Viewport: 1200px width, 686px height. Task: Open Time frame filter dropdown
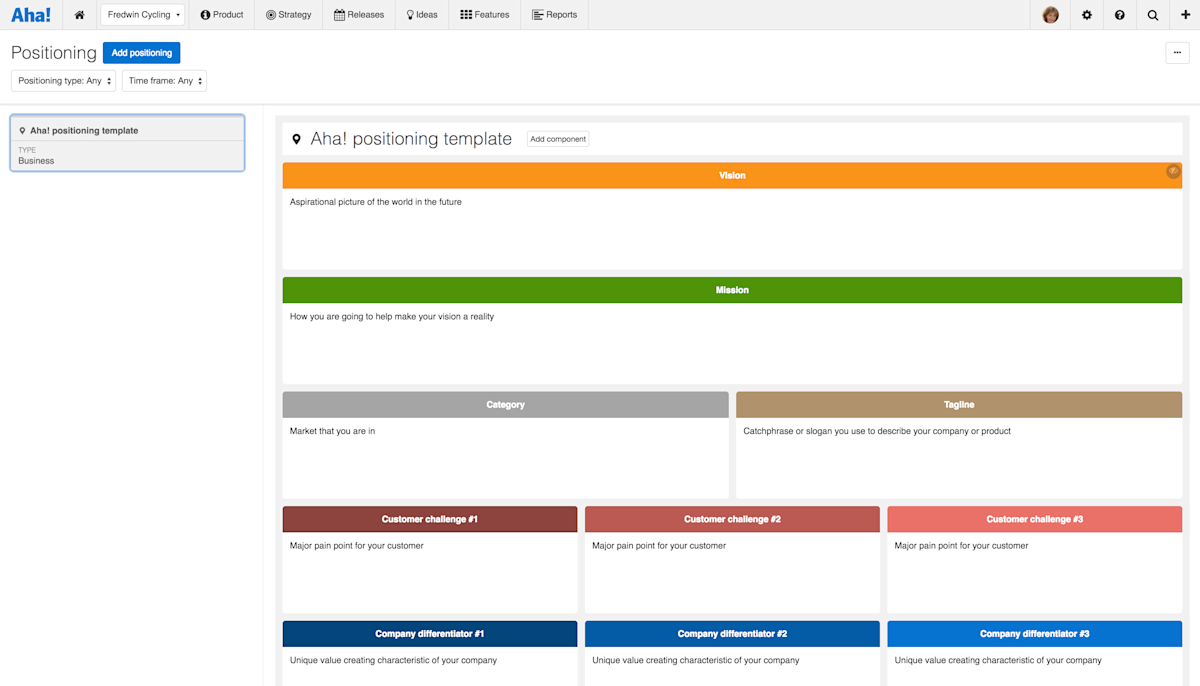coord(164,81)
